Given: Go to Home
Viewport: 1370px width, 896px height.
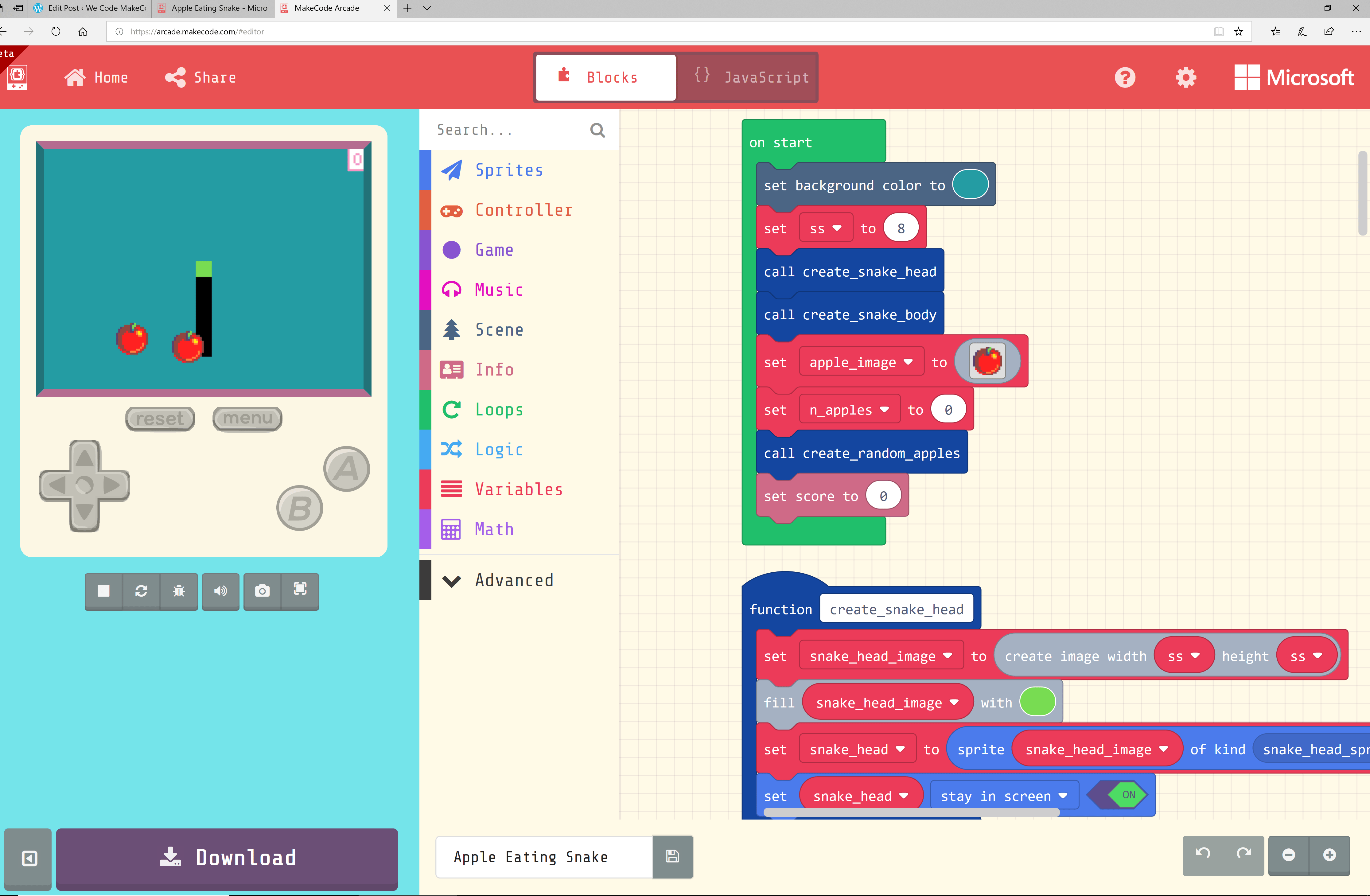Looking at the screenshot, I should point(96,78).
